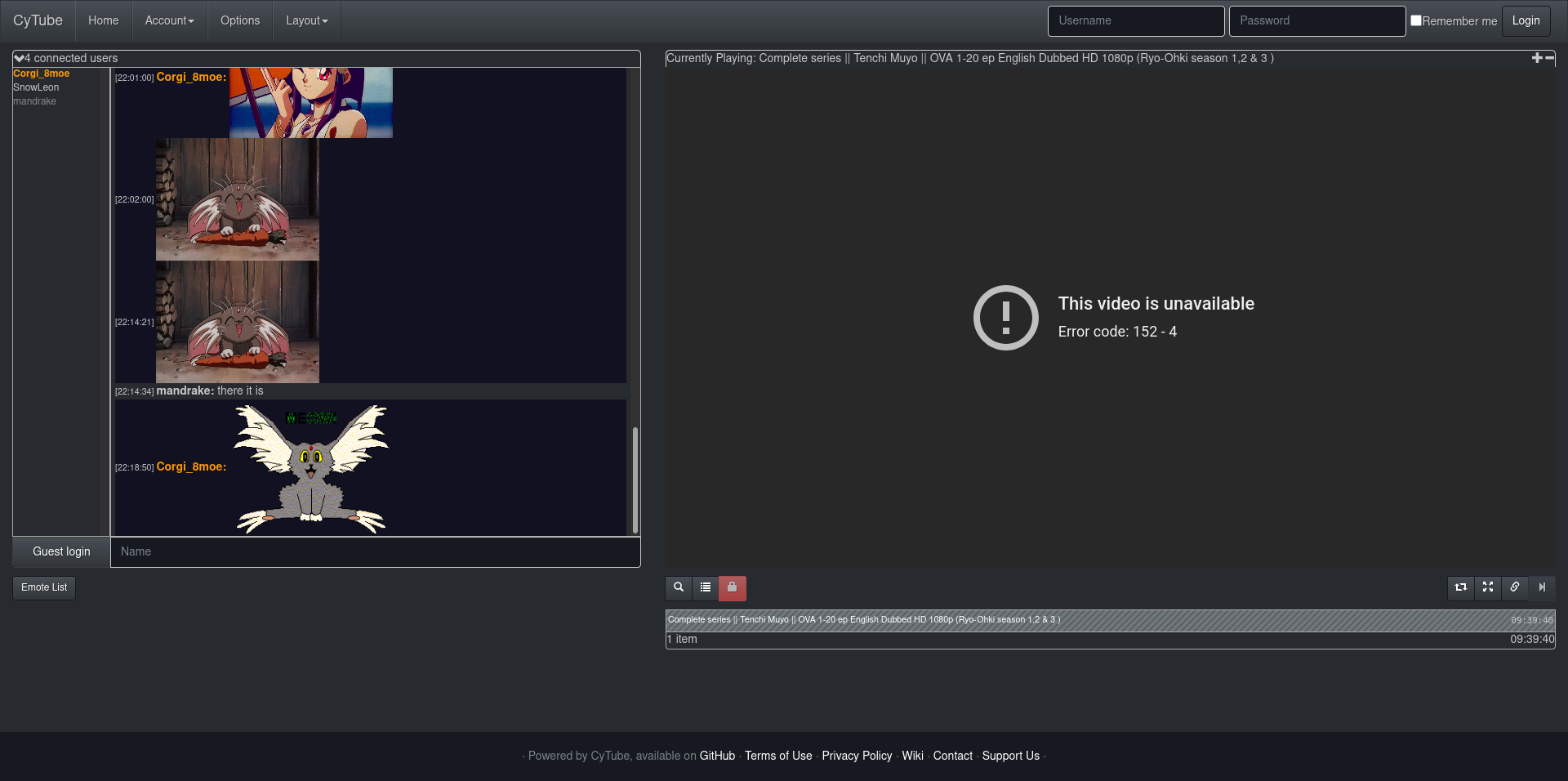Image resolution: width=1568 pixels, height=781 pixels.
Task: Click the chain link icon below the video
Action: pos(1515,587)
